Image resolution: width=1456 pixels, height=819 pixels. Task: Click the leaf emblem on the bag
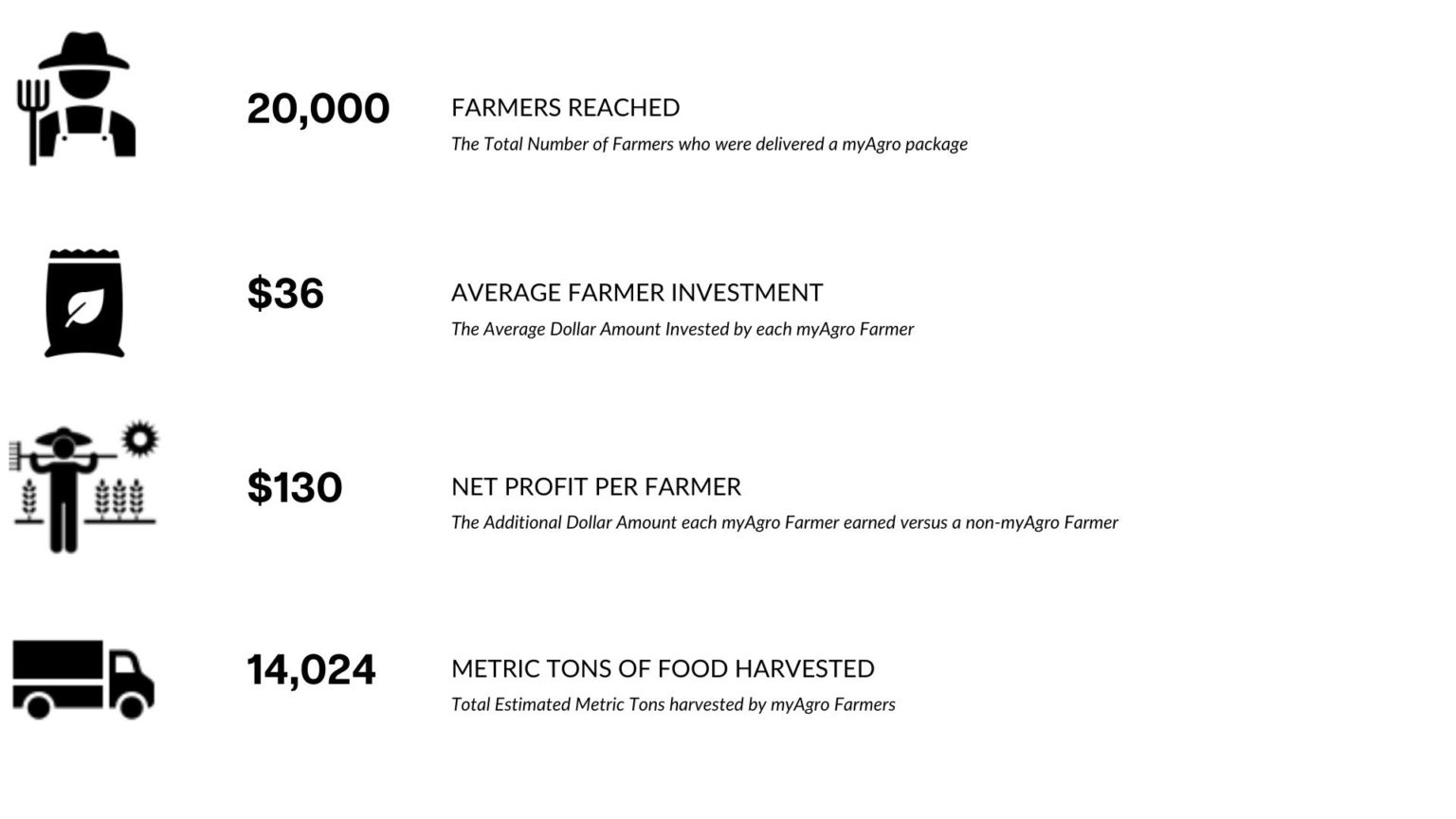[x=84, y=307]
